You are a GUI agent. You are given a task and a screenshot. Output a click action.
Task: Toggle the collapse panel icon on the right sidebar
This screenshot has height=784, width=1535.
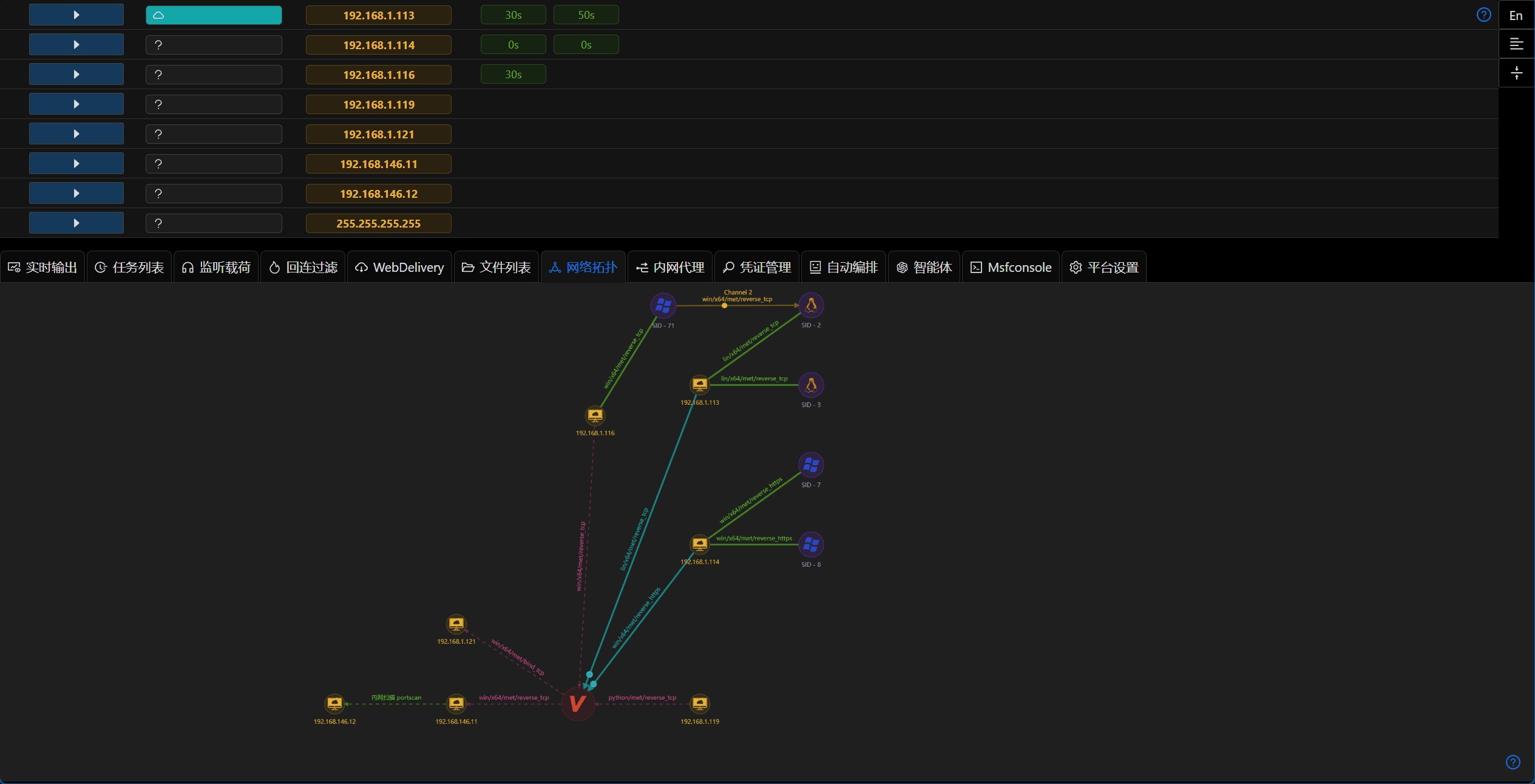point(1516,73)
